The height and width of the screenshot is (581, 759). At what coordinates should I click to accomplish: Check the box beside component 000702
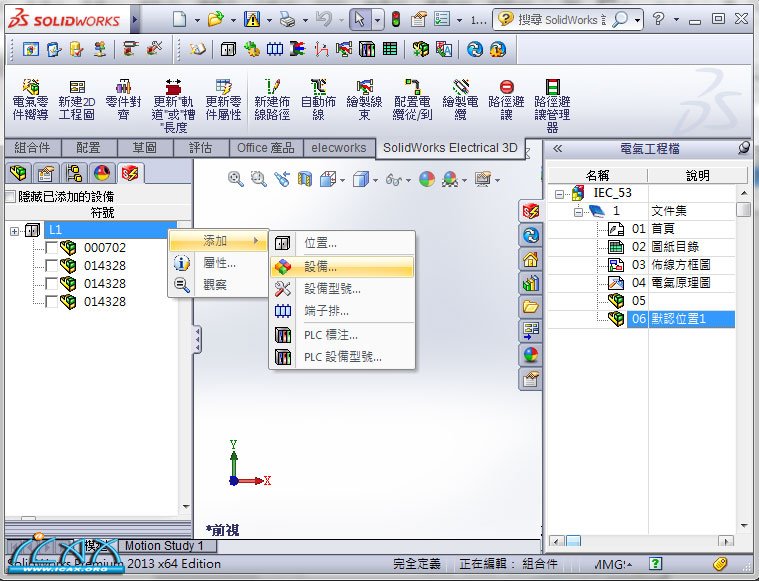pyautogui.click(x=51, y=248)
